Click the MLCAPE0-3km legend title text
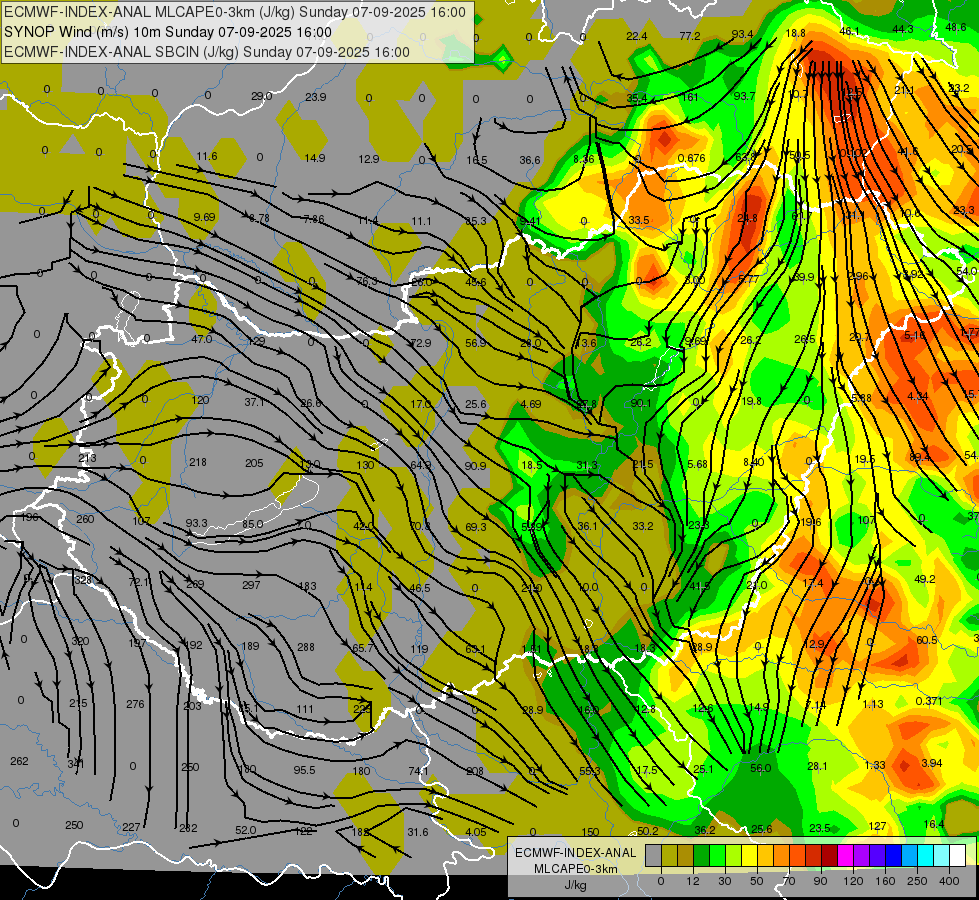The height and width of the screenshot is (900, 979). click(575, 869)
